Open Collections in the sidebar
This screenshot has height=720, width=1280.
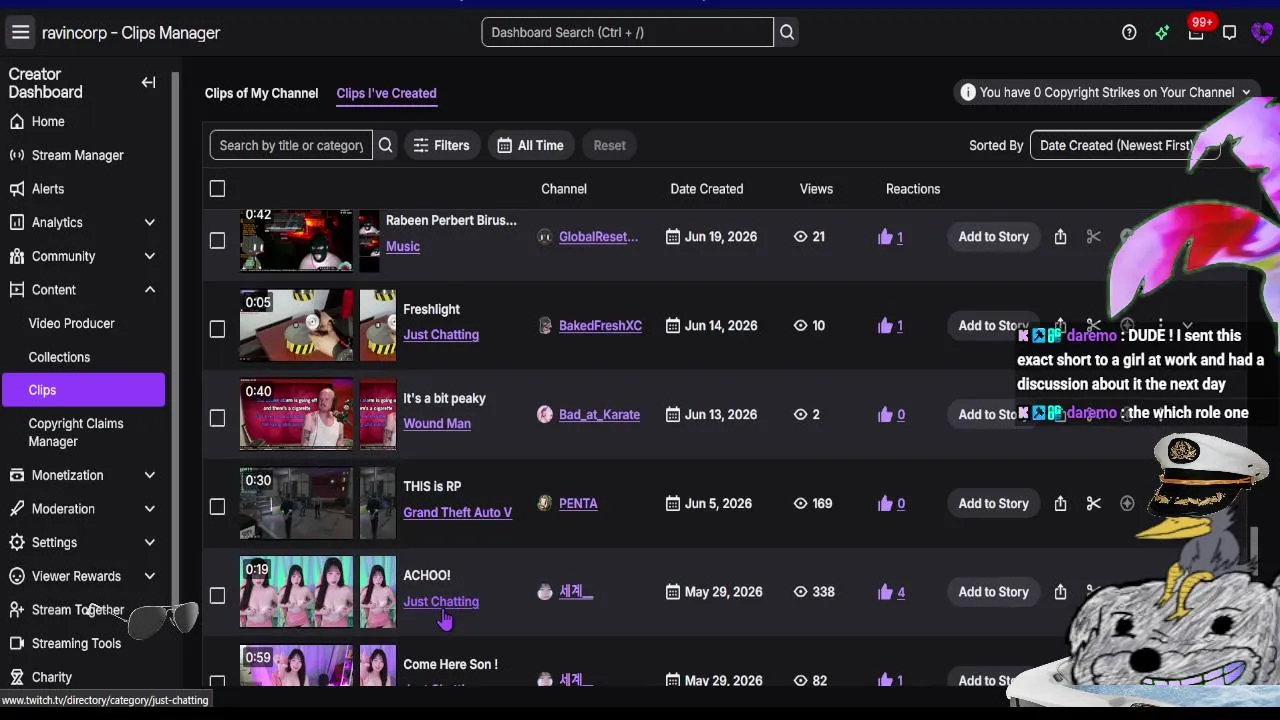point(59,357)
